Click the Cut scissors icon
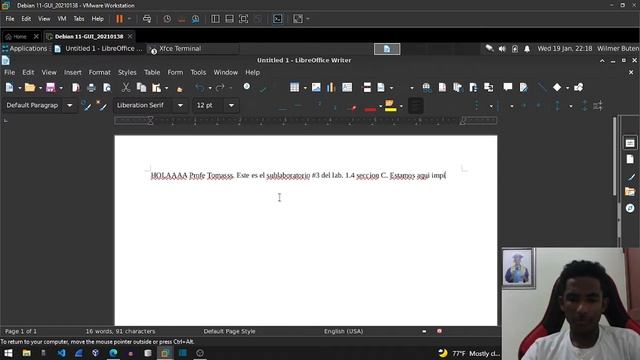 tap(126, 87)
